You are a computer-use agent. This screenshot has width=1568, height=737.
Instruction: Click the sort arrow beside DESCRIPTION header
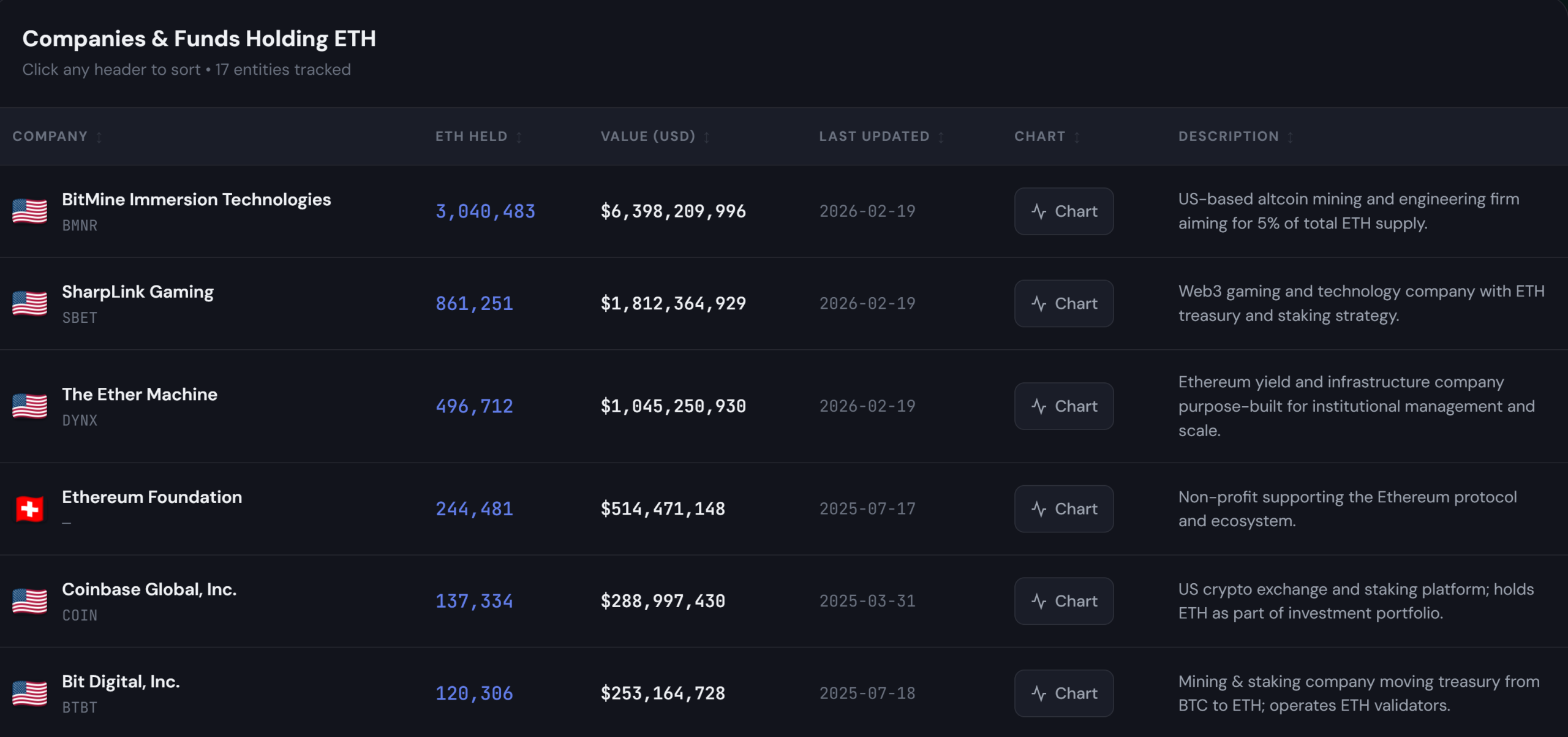(x=1291, y=137)
